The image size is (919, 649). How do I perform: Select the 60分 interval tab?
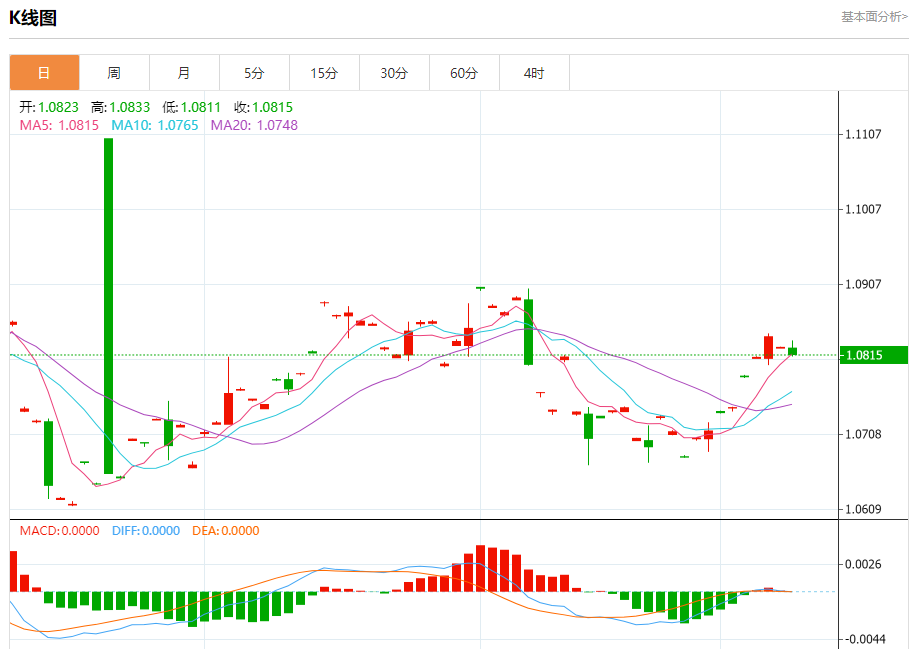click(x=464, y=73)
